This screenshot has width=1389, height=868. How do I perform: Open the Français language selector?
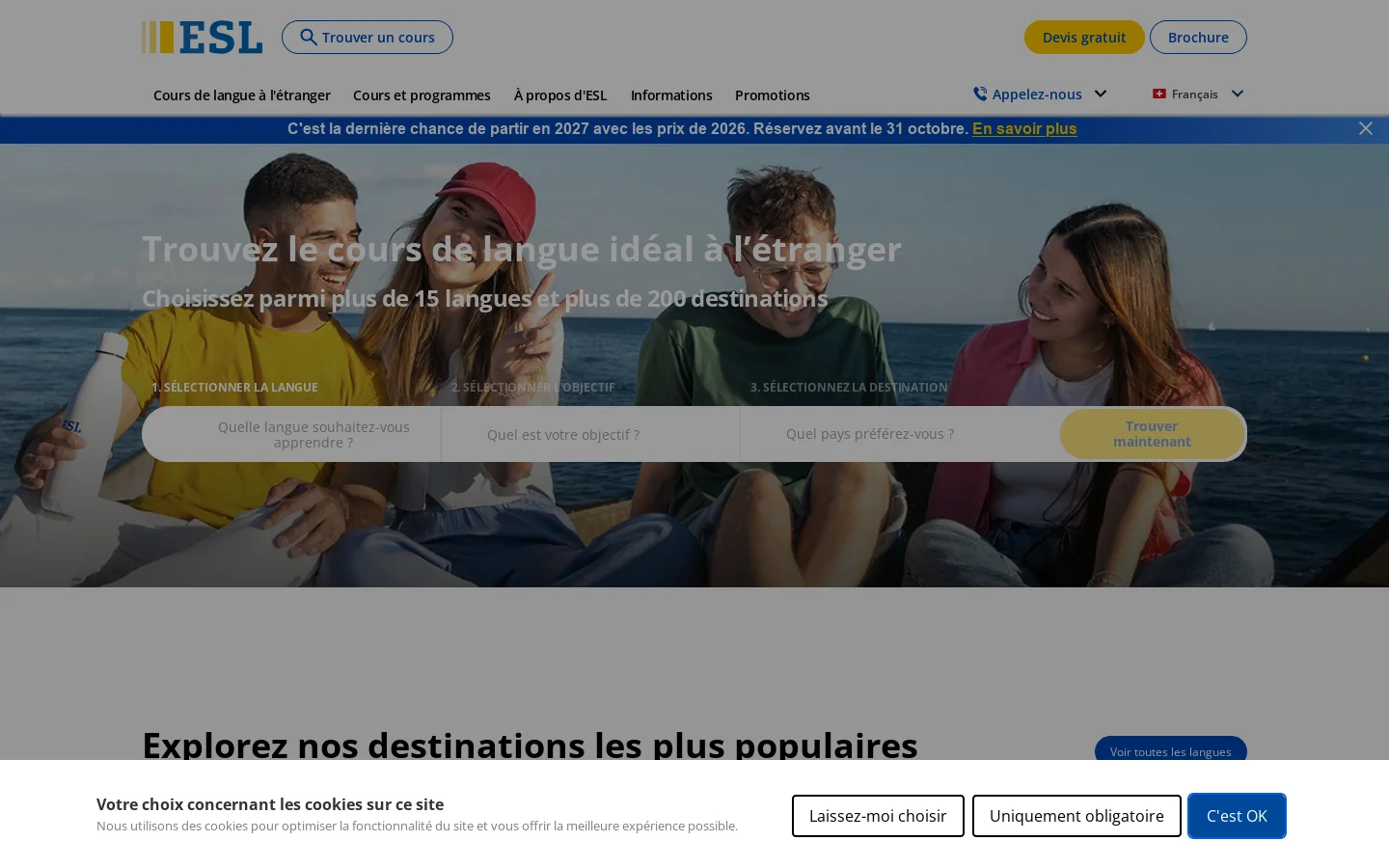(x=1198, y=94)
